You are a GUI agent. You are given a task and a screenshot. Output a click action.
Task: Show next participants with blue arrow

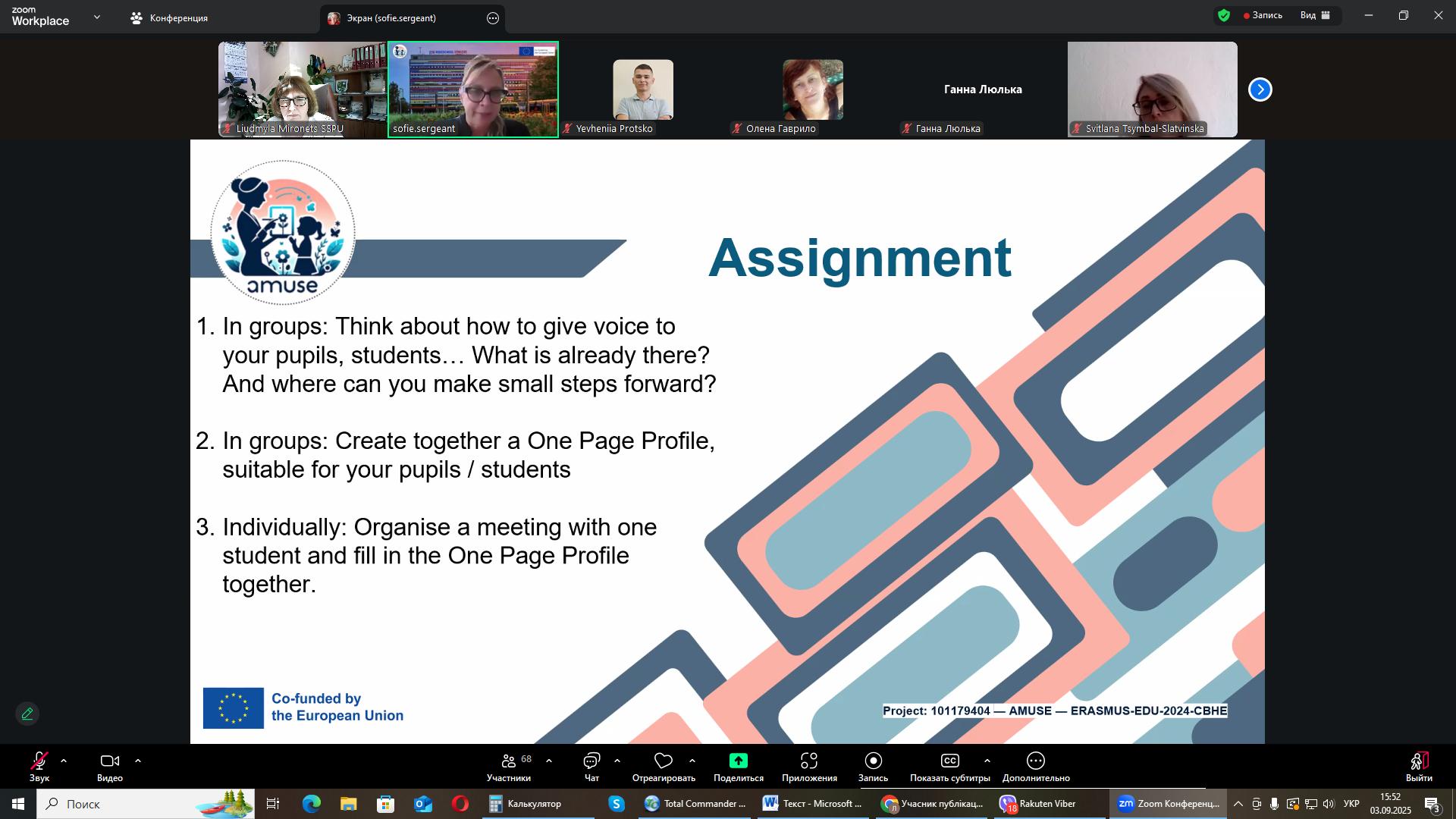[1260, 89]
